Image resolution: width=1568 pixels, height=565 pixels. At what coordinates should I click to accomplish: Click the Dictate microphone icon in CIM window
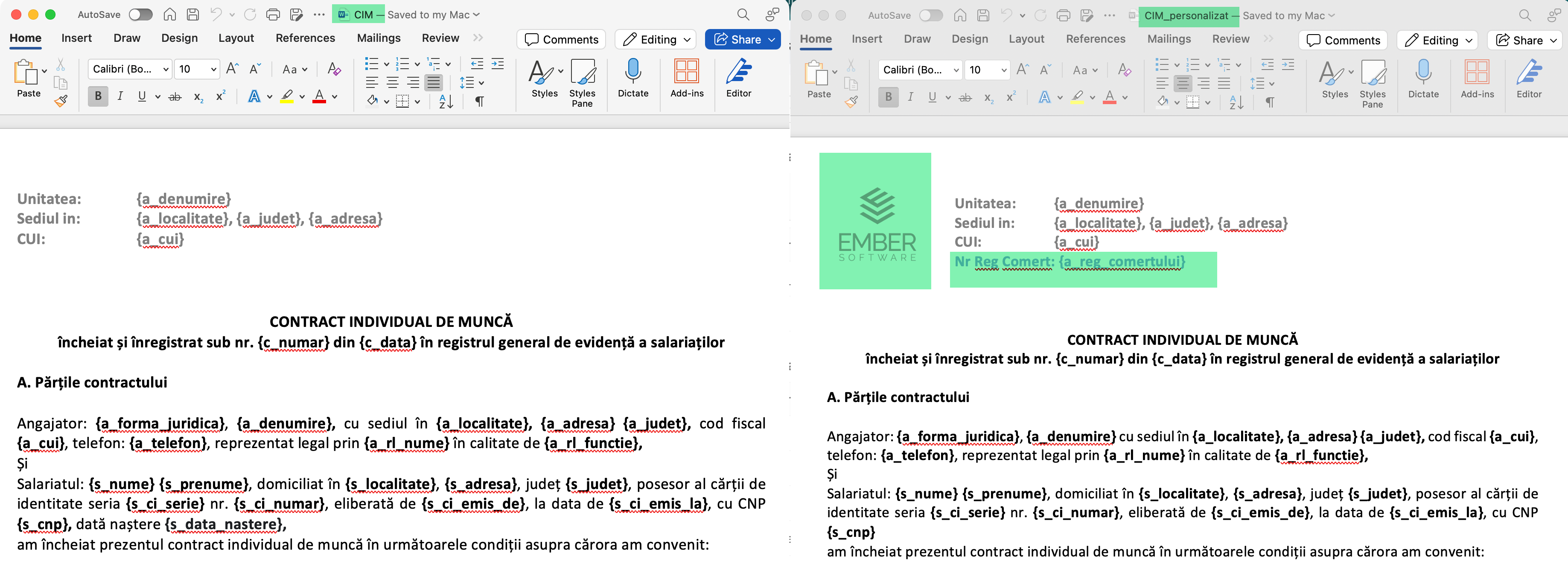[x=632, y=72]
